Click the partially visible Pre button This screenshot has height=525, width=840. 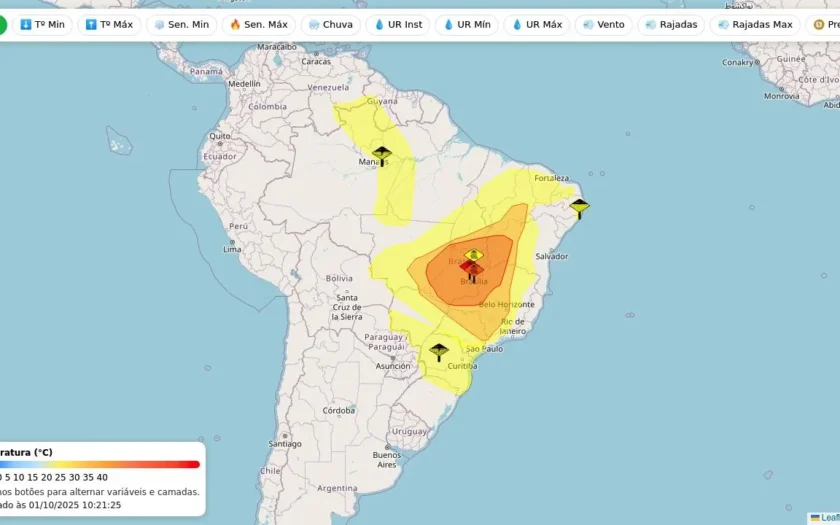coord(826,24)
